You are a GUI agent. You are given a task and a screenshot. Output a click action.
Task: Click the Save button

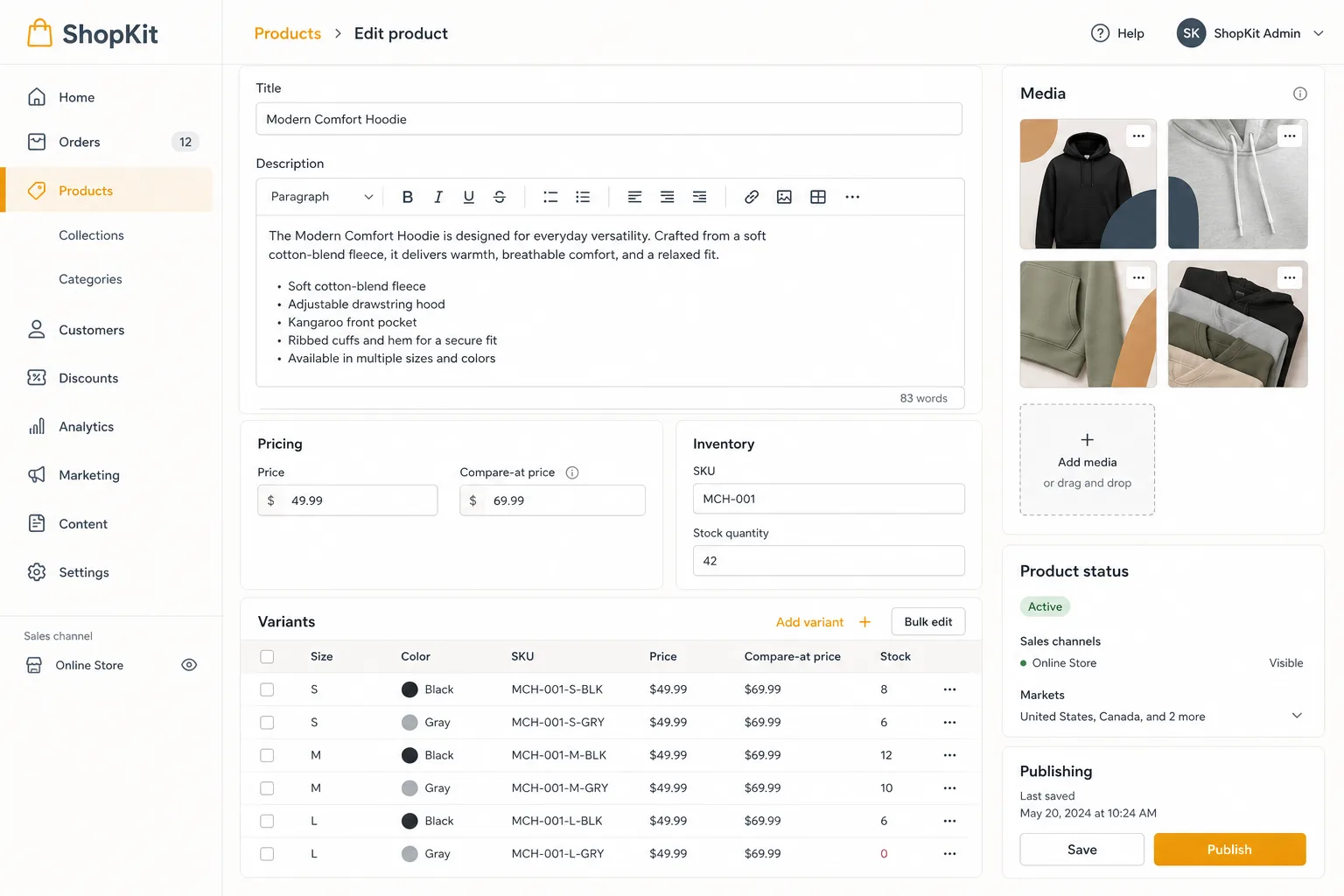(x=1081, y=850)
